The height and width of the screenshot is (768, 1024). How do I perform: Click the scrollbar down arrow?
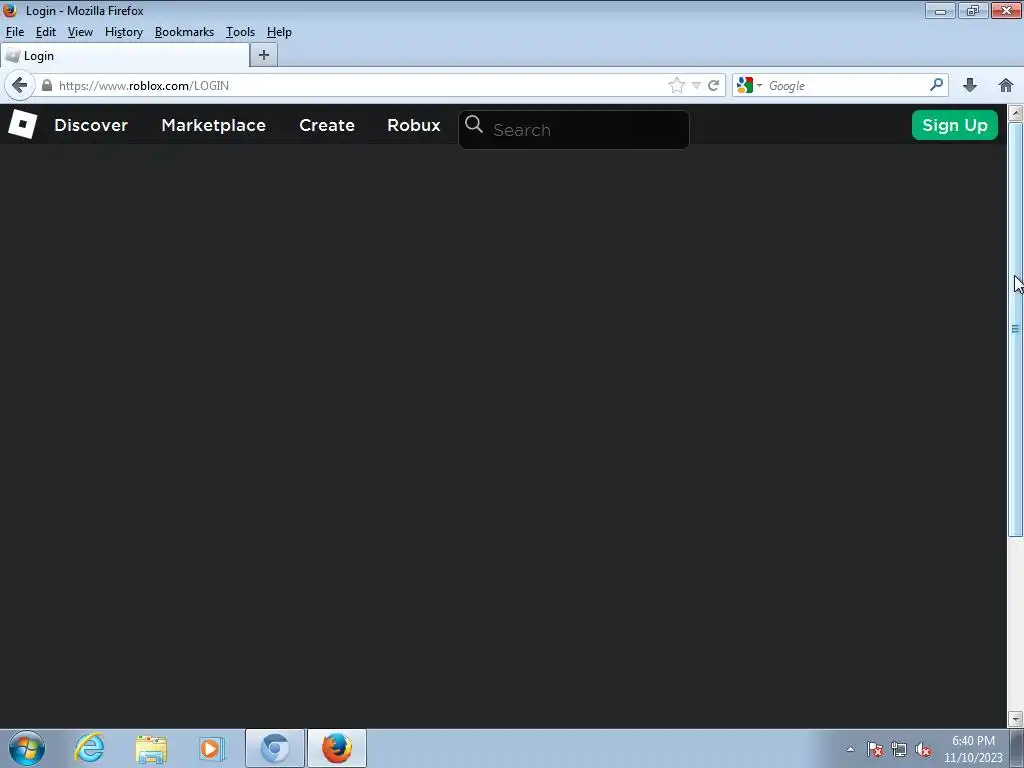point(1016,719)
